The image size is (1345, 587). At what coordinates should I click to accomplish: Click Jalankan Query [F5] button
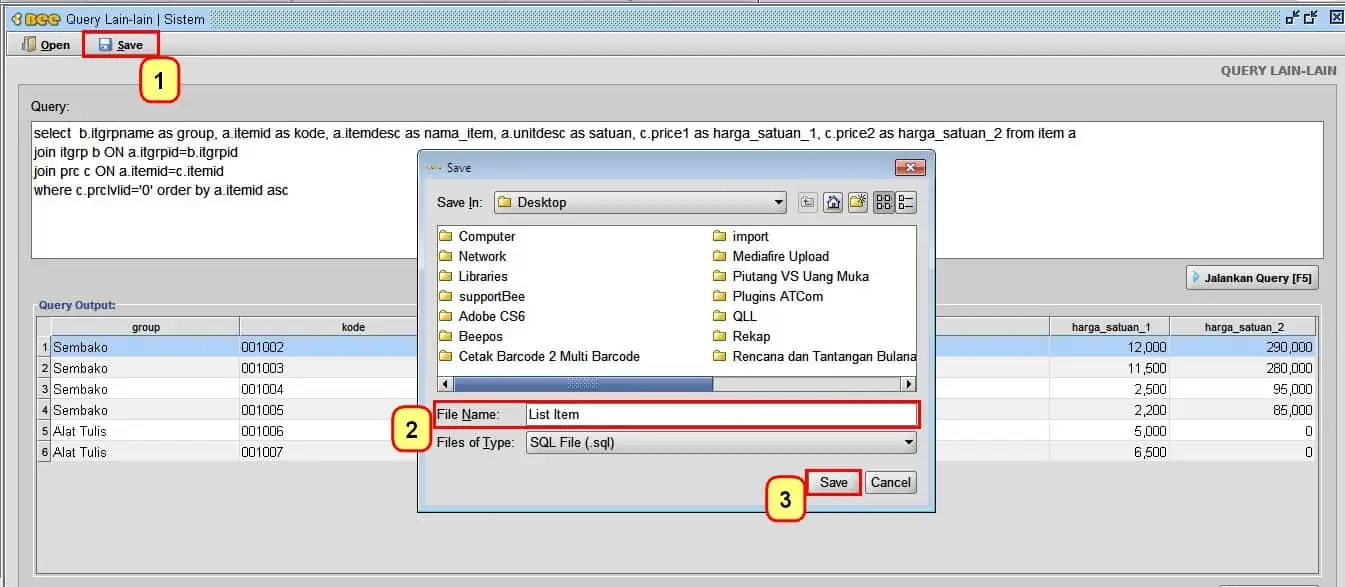click(1251, 277)
